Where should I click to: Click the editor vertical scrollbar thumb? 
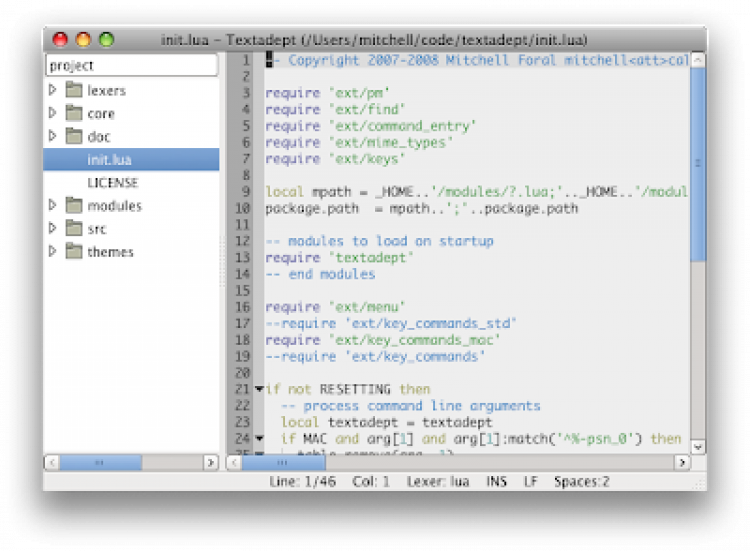[698, 164]
